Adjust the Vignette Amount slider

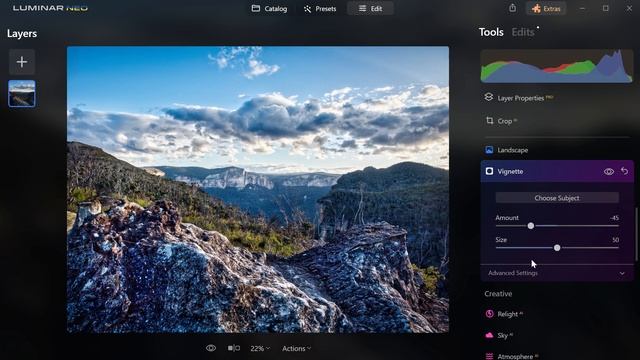(x=531, y=226)
